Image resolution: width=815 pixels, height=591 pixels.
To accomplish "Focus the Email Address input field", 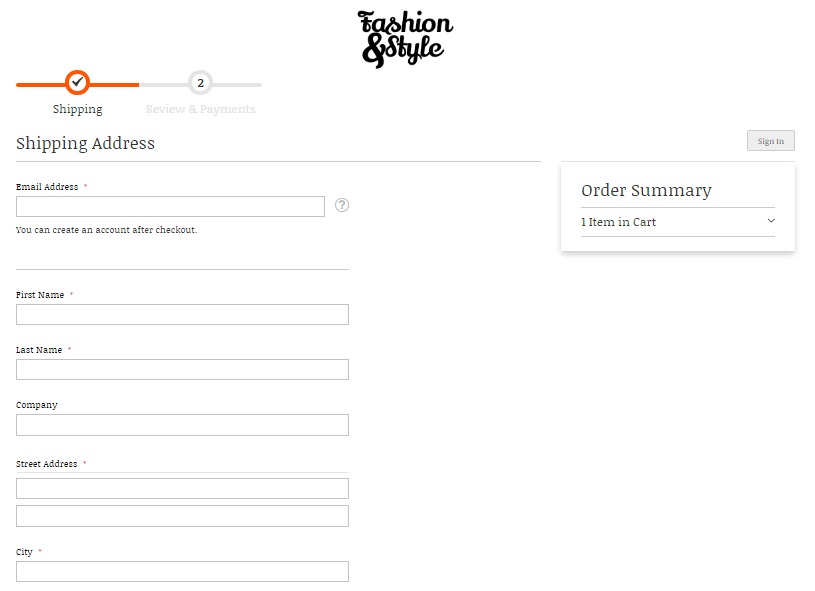I will point(170,206).
